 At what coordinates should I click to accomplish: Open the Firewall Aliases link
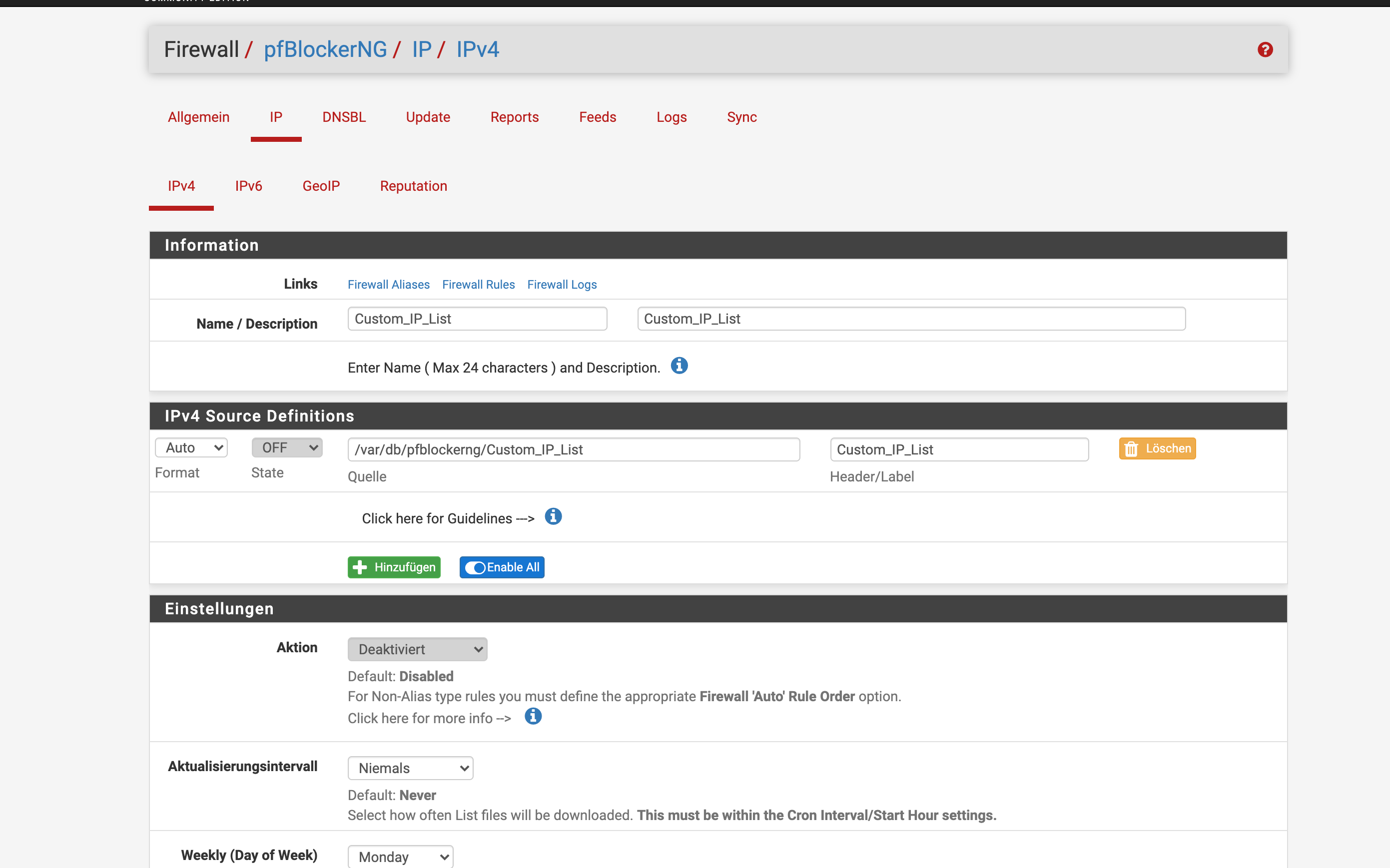[389, 285]
